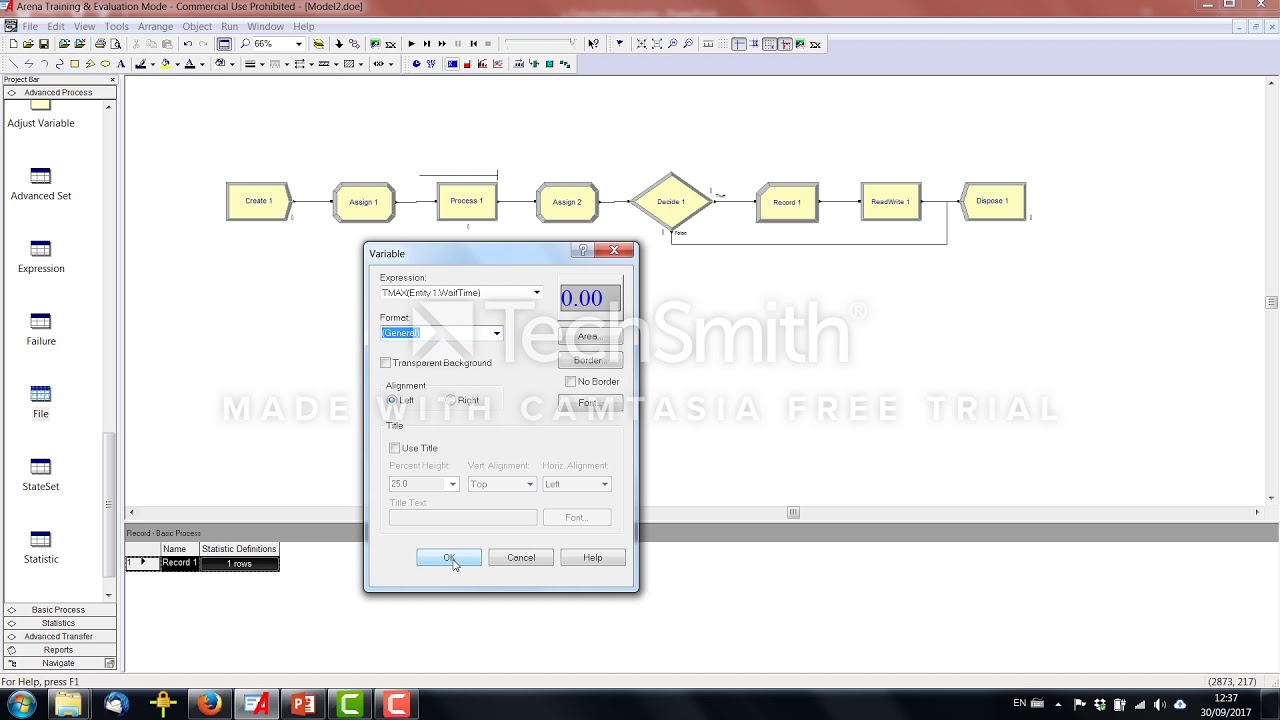Click the Advanced Set module icon
Screen dimensions: 1280x720
click(x=41, y=176)
